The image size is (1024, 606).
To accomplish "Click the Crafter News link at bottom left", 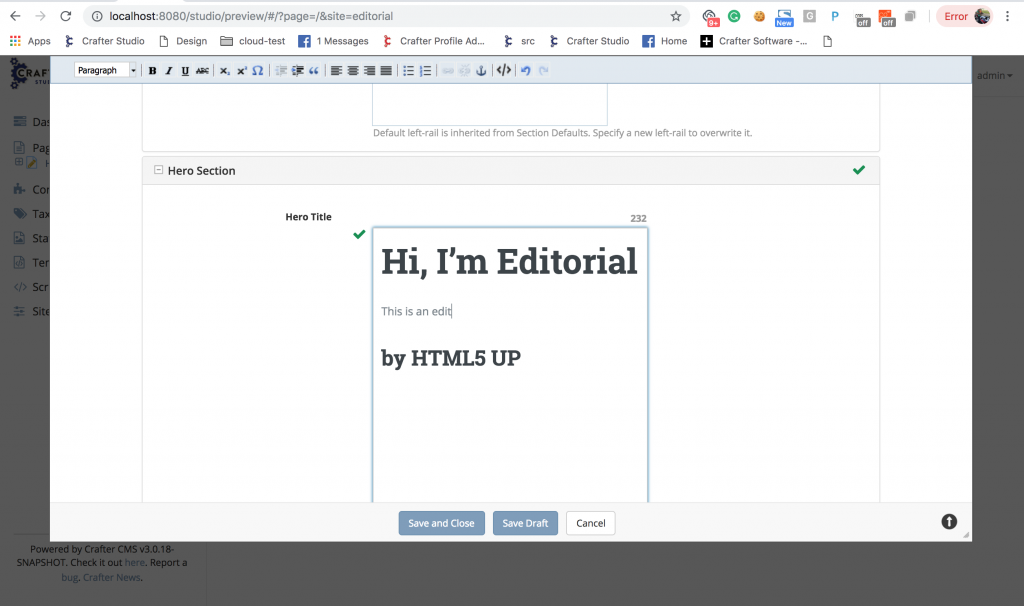I will [x=110, y=576].
